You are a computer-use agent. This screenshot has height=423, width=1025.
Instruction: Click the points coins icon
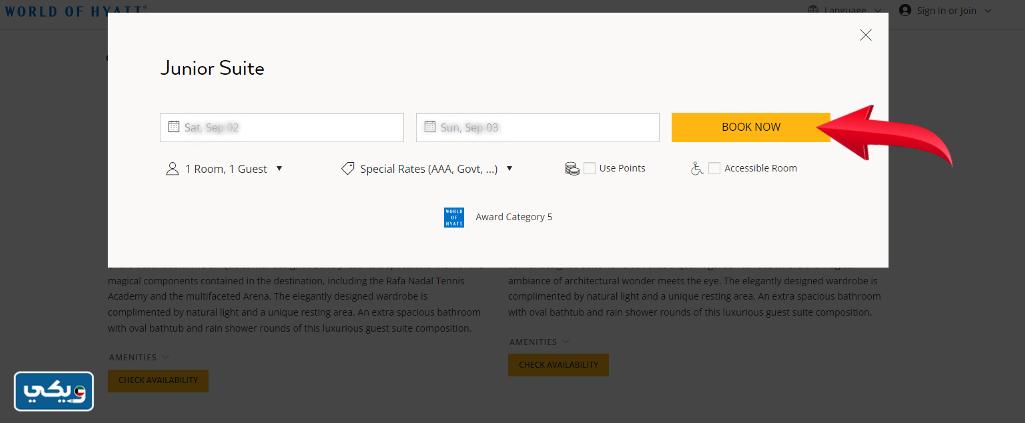point(572,169)
